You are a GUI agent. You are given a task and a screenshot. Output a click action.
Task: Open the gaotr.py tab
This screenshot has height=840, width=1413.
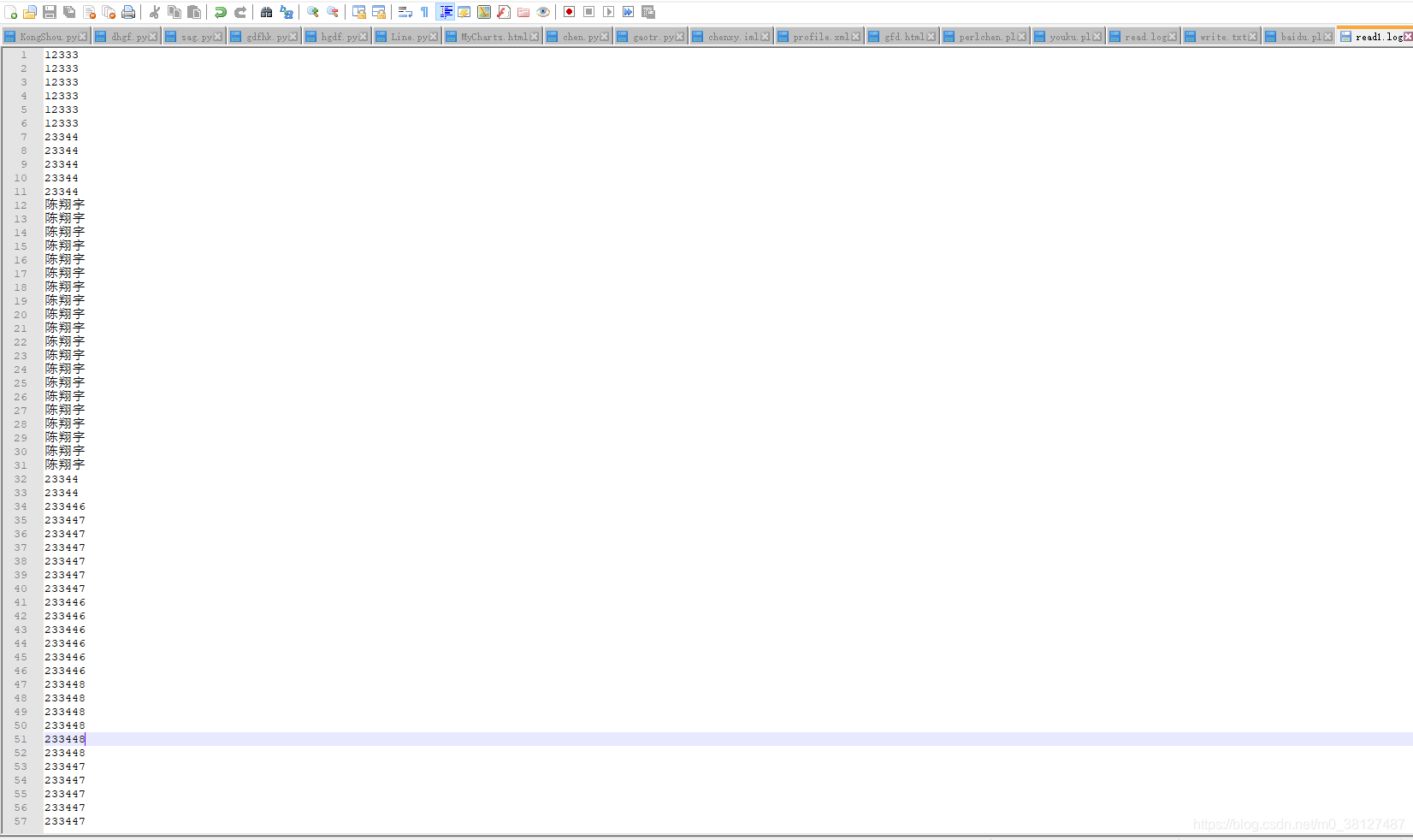pos(651,37)
